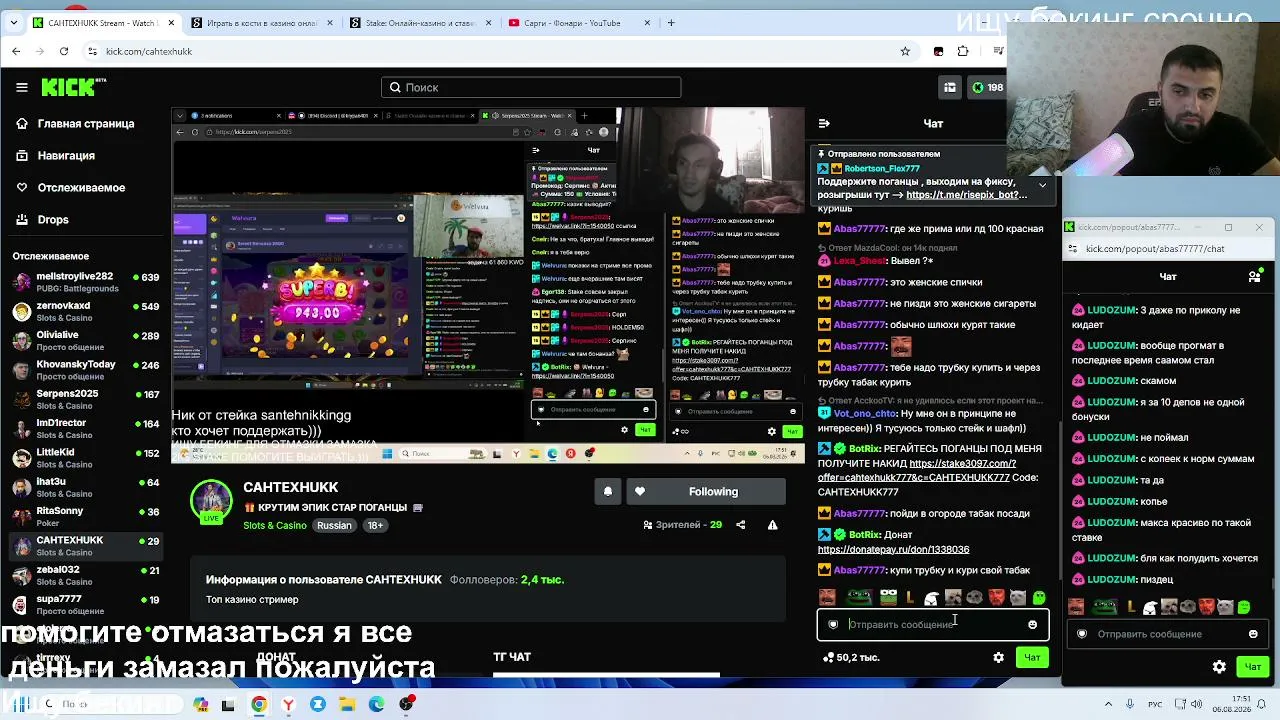The width and height of the screenshot is (1280, 720).
Task: Click inside the Поиск search field
Action: (531, 87)
